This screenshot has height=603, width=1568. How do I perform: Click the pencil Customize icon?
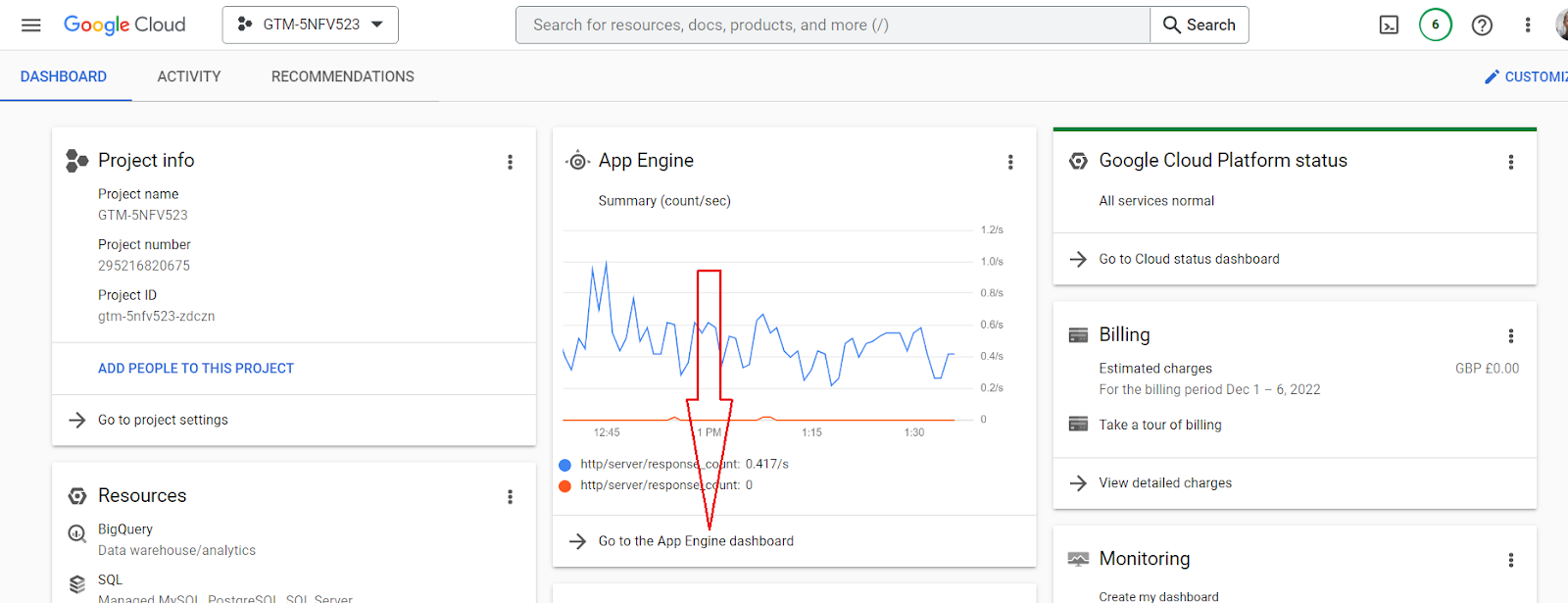pyautogui.click(x=1492, y=76)
